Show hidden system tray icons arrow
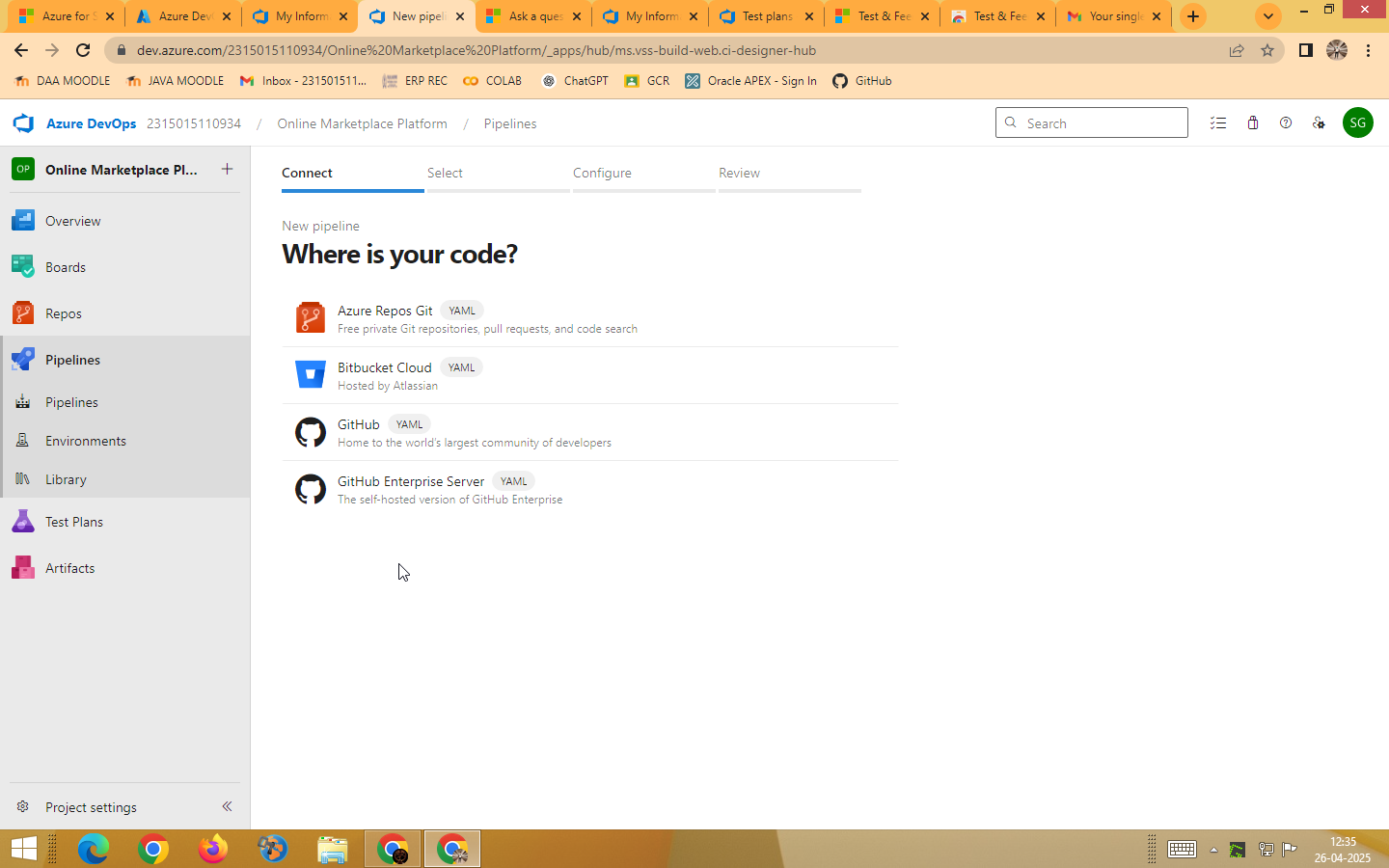This screenshot has width=1389, height=868. [x=1213, y=850]
